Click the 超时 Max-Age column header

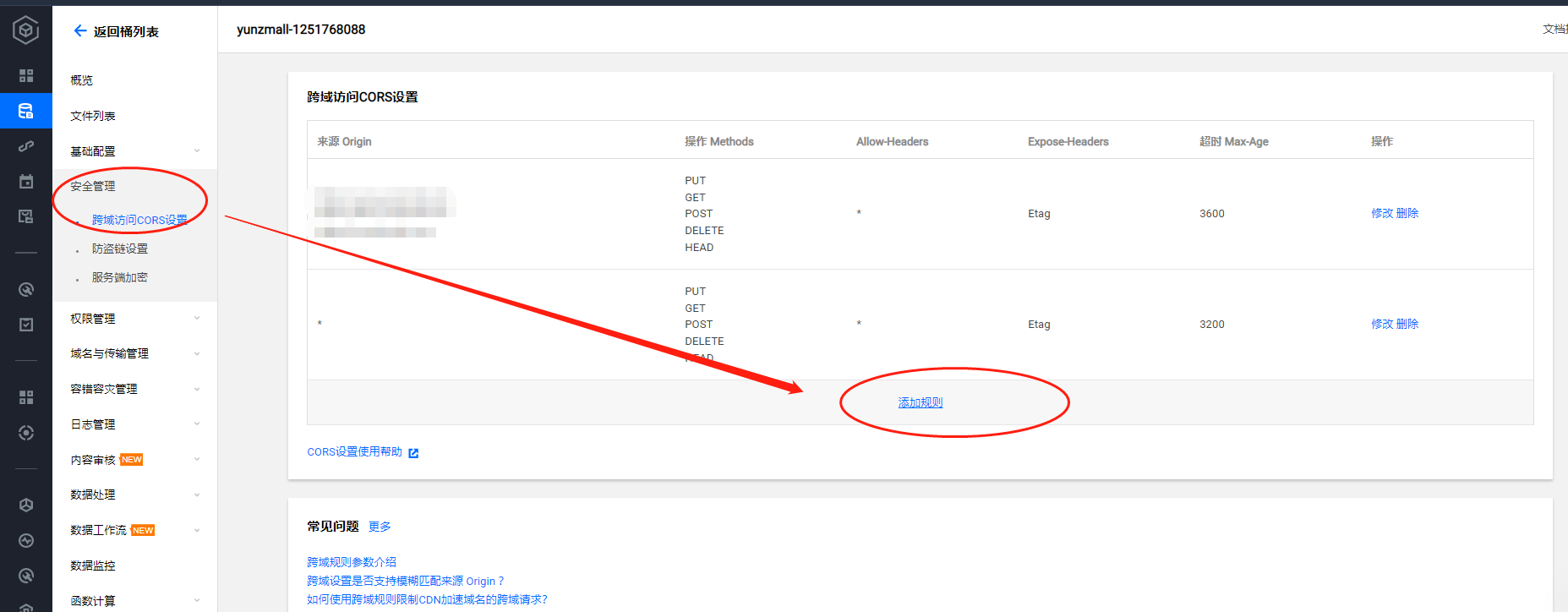click(x=1234, y=141)
